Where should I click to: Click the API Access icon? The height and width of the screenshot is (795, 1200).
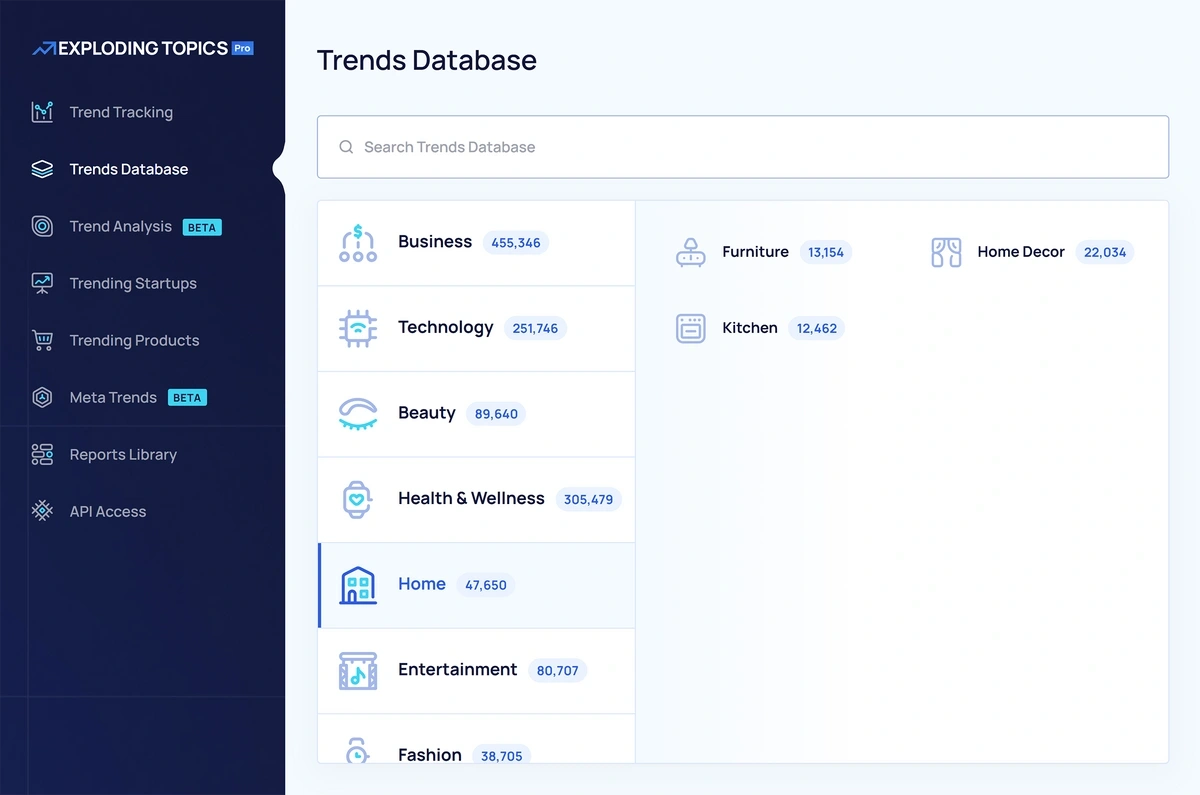(42, 511)
